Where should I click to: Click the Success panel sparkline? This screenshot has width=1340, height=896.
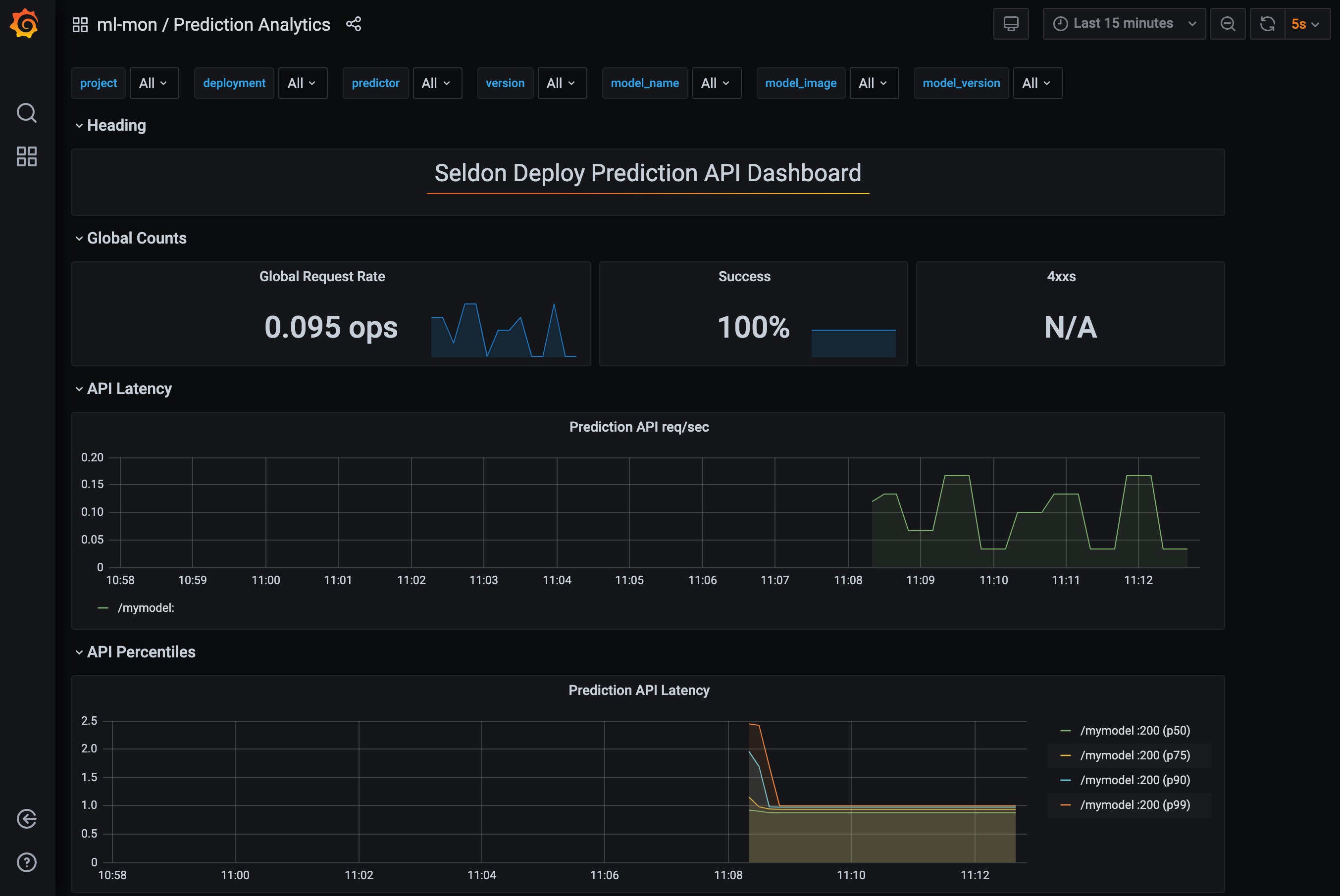coord(854,343)
